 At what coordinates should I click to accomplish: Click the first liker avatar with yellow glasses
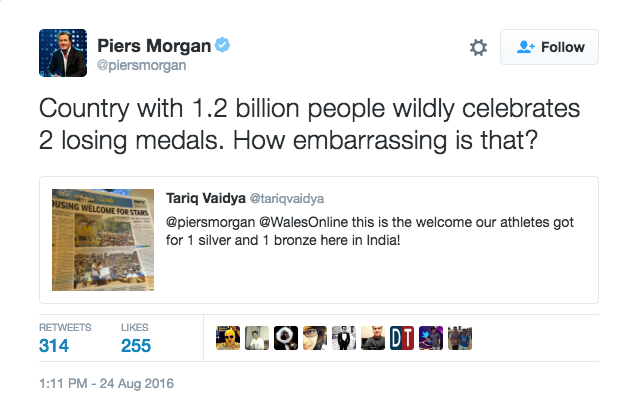tap(228, 338)
